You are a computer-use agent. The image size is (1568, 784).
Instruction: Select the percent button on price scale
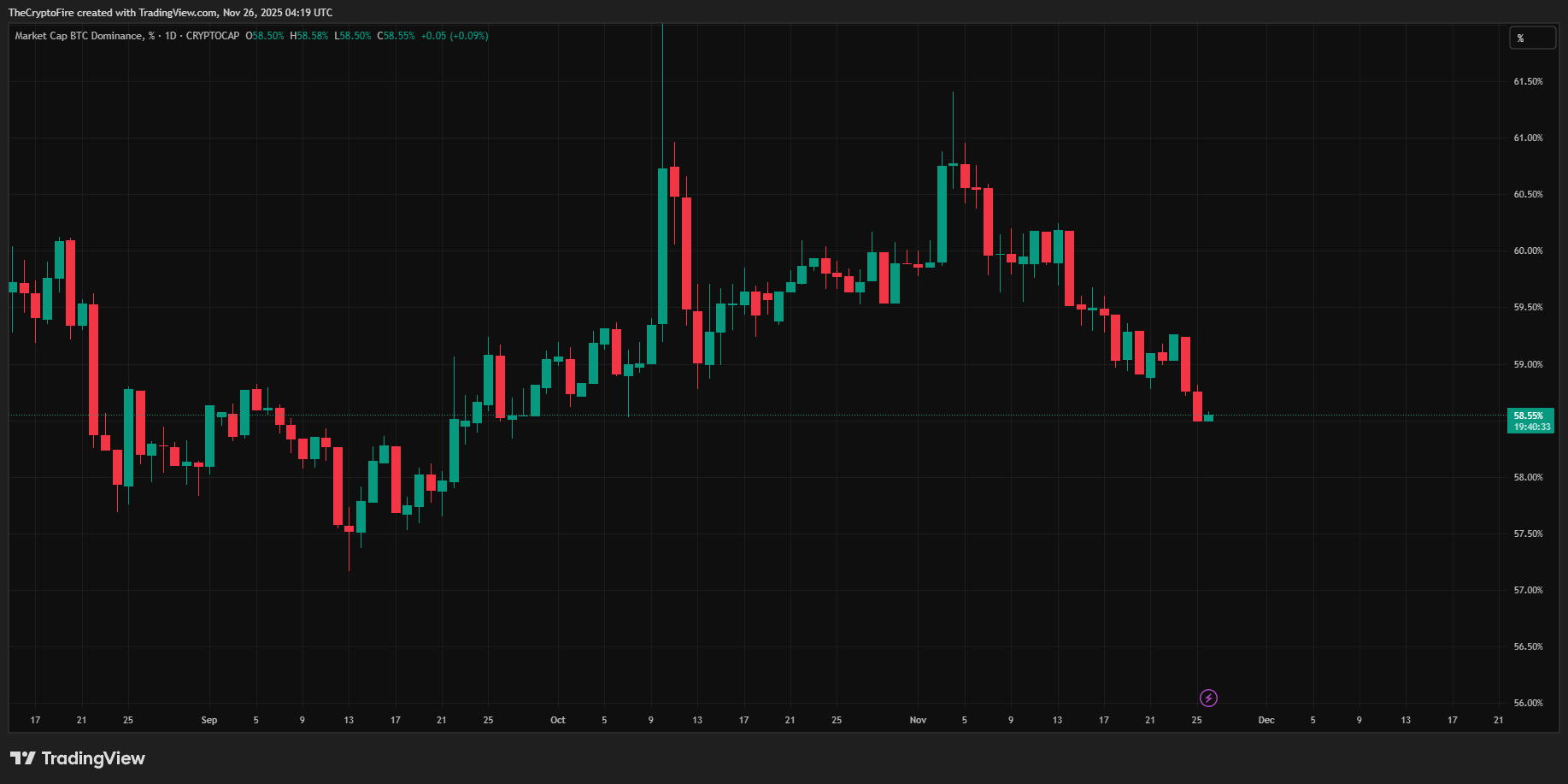1532,38
